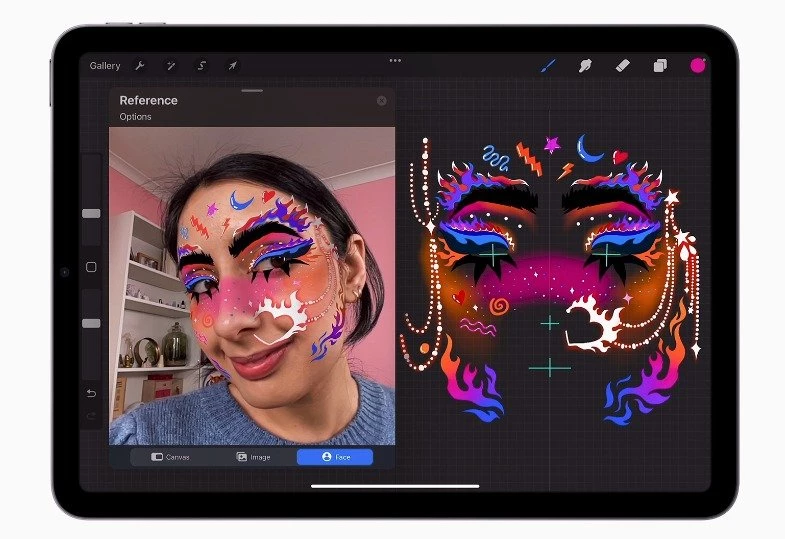This screenshot has width=785, height=539.
Task: Activate the Transform arrow tool
Action: click(232, 66)
